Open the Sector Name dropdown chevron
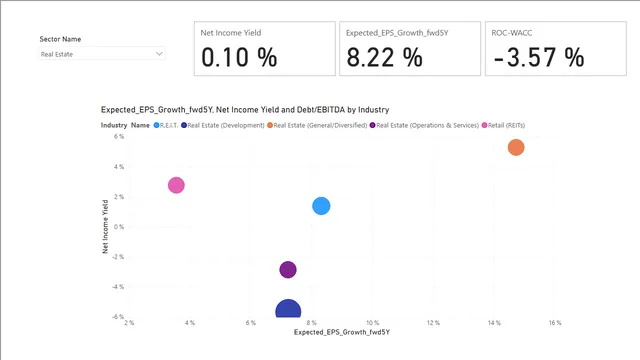 pos(159,53)
